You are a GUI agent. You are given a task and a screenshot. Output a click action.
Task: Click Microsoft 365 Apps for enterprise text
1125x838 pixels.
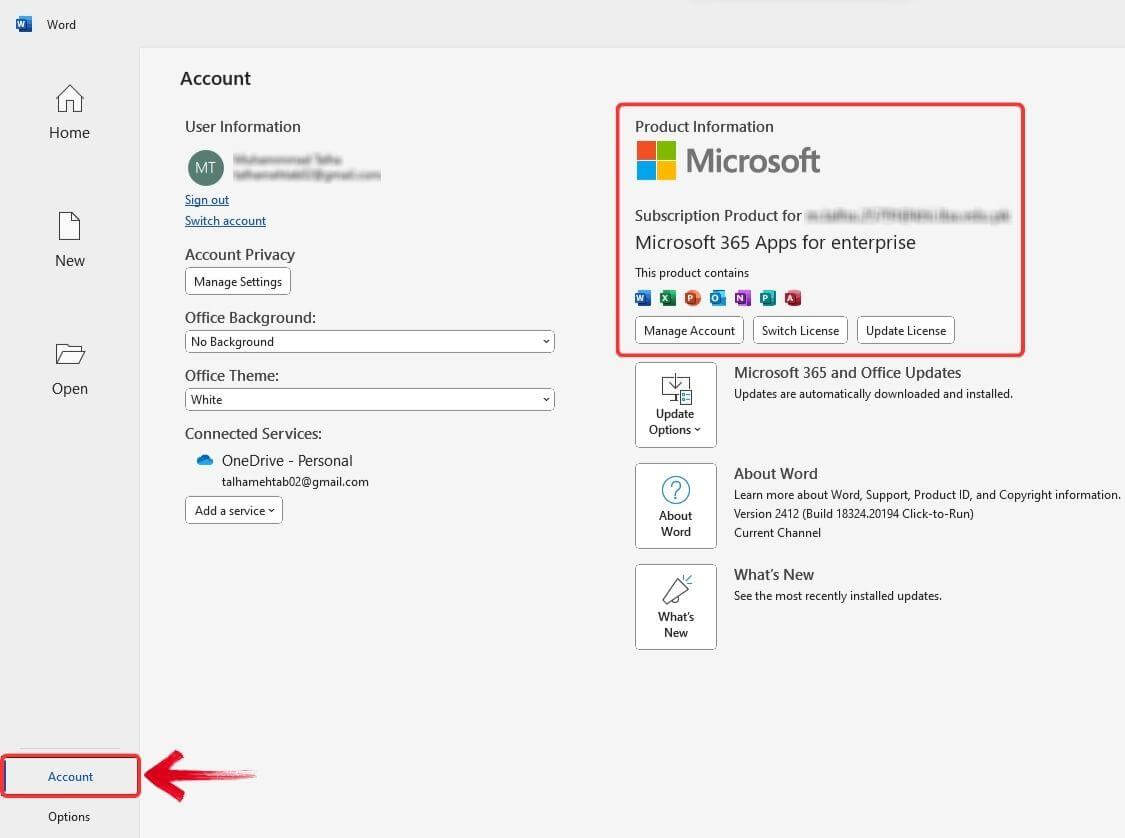[775, 243]
